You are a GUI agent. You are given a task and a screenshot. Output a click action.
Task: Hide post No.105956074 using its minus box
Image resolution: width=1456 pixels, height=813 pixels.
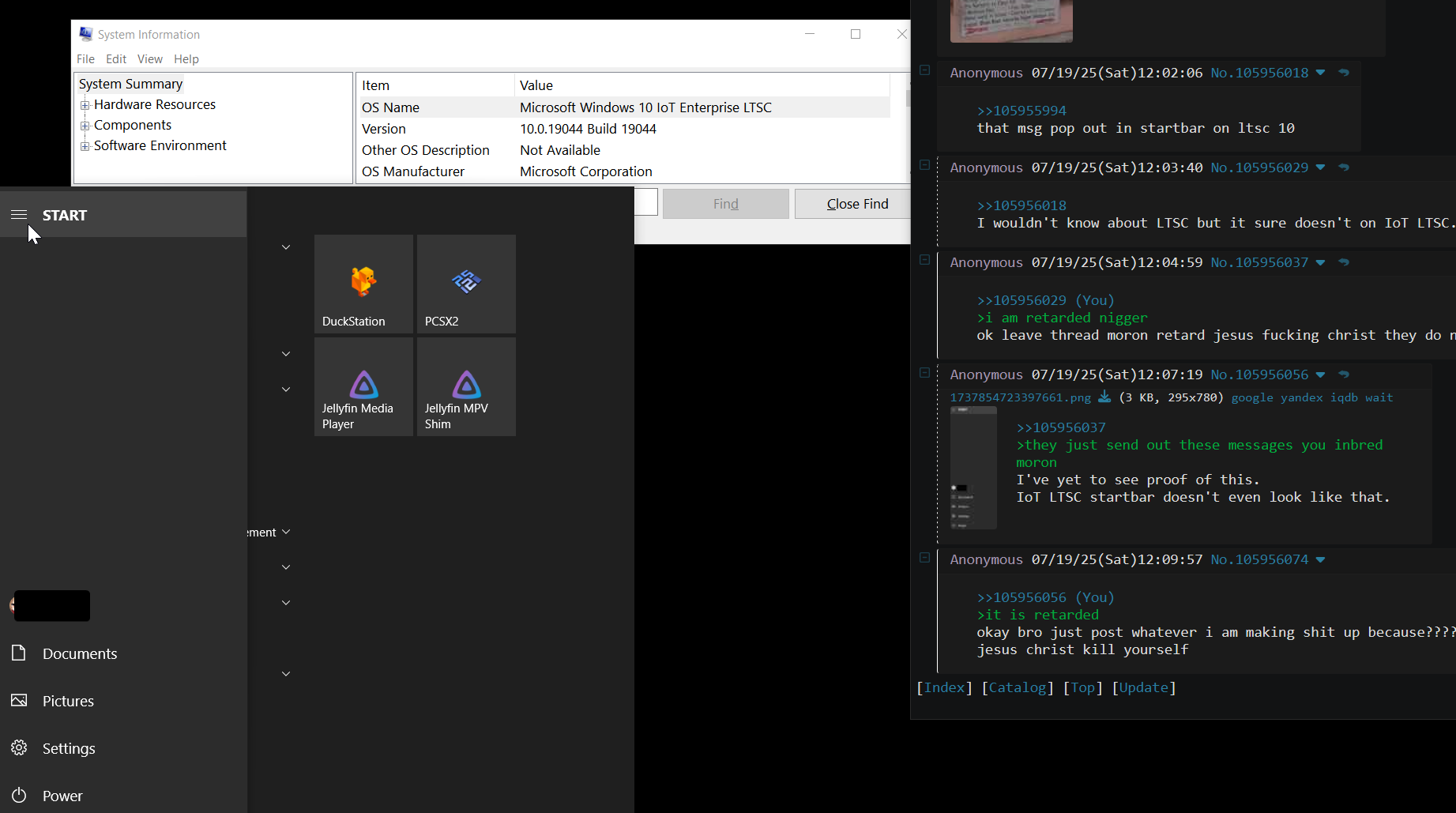coord(924,557)
